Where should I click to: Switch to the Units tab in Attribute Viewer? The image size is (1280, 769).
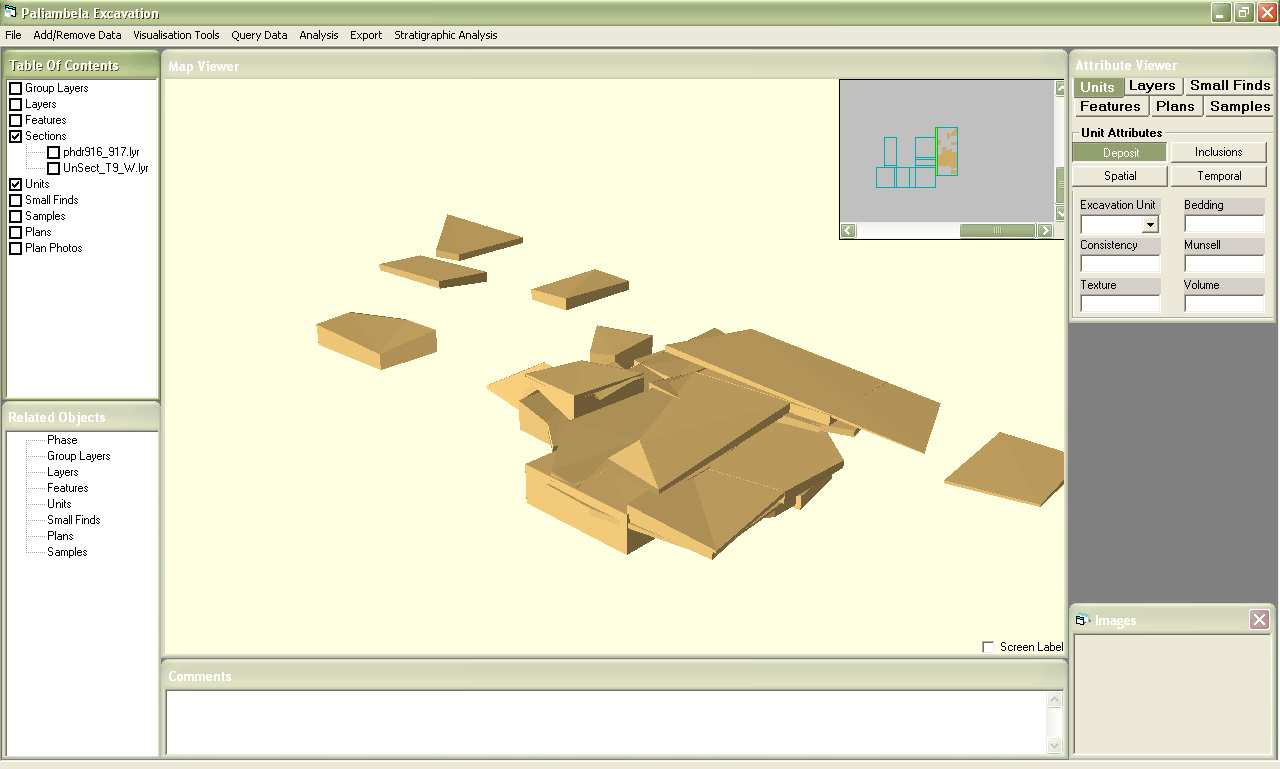pyautogui.click(x=1098, y=87)
